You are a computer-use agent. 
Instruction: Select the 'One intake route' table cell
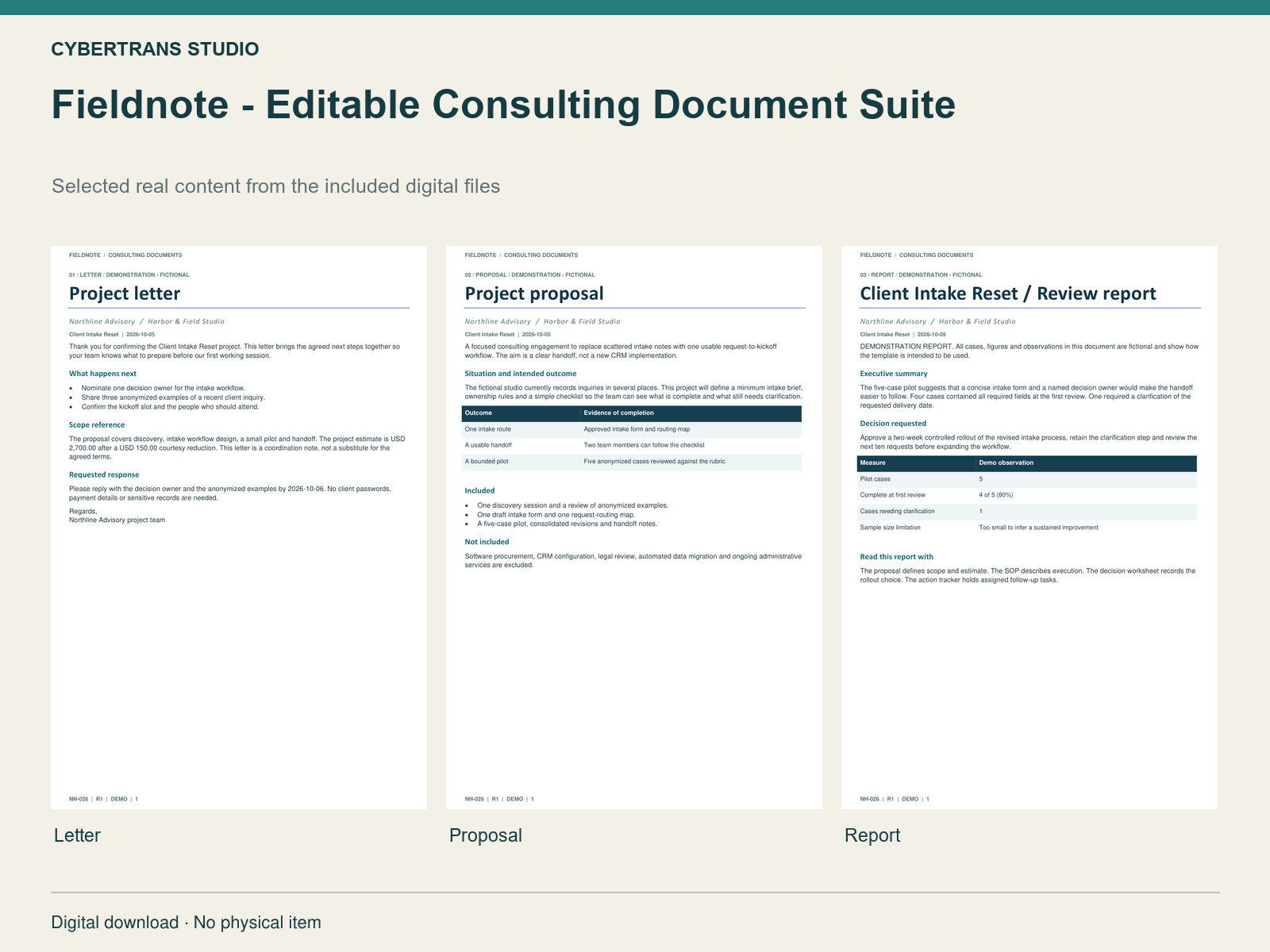(x=521, y=429)
